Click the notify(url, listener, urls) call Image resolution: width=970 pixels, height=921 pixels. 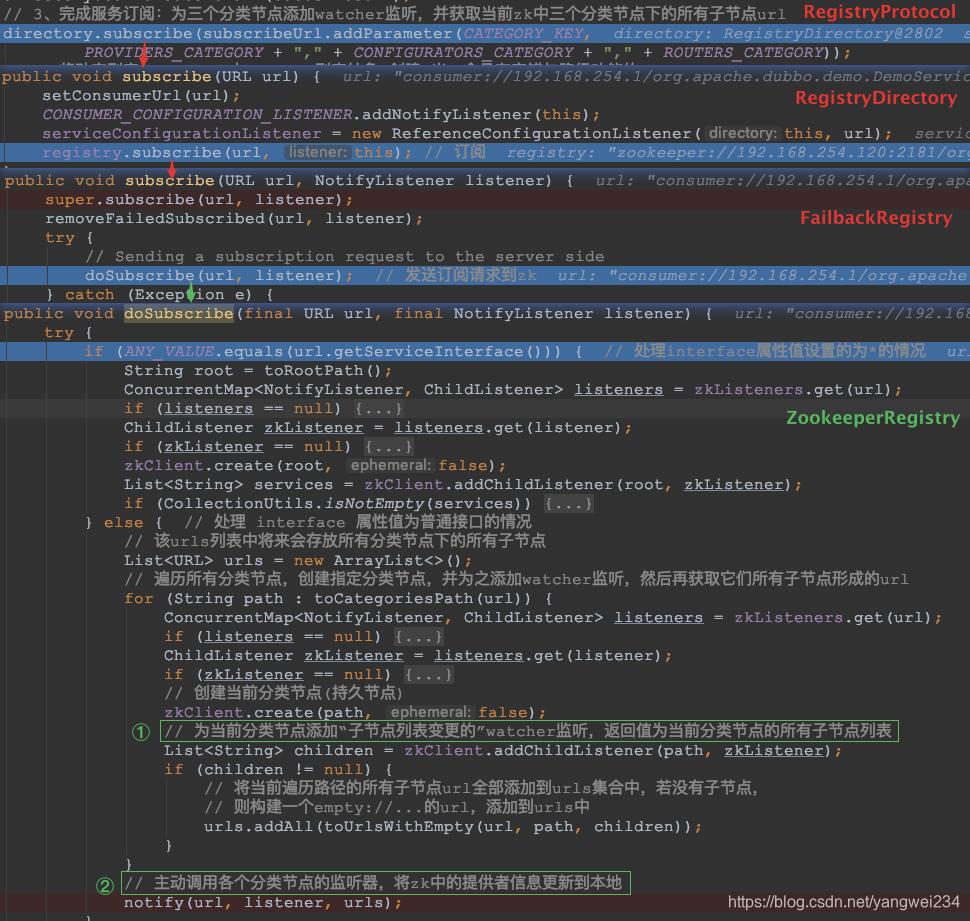point(257,902)
